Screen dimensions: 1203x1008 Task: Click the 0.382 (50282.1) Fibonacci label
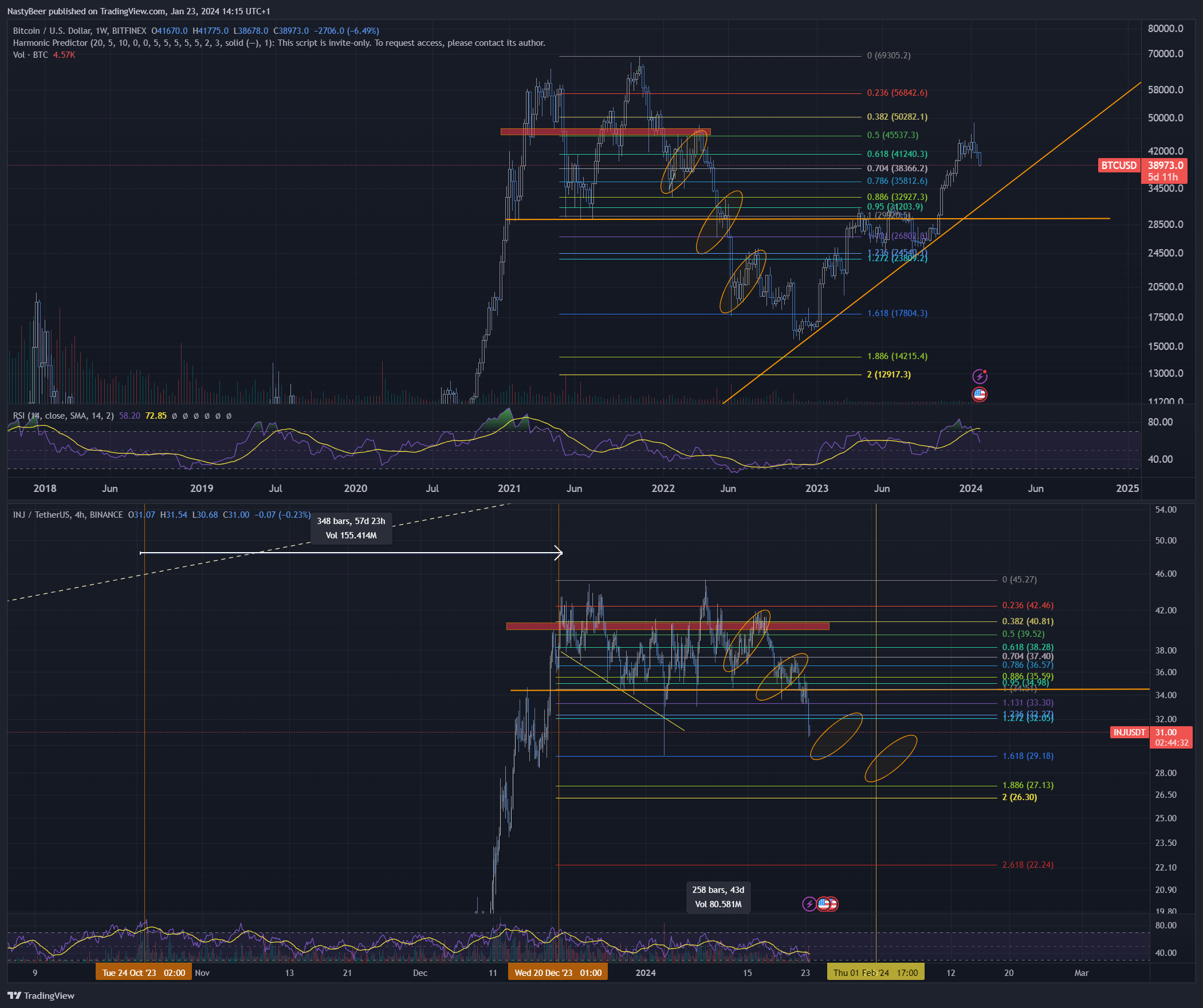coord(897,117)
